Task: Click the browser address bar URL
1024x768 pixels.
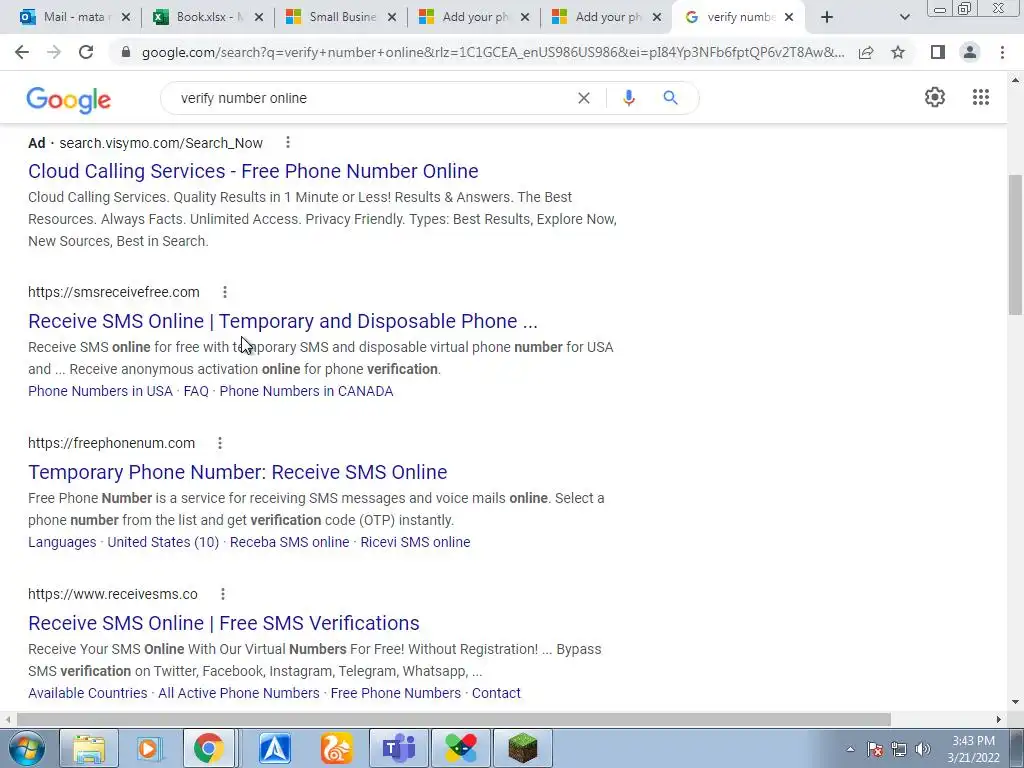Action: coord(493,52)
